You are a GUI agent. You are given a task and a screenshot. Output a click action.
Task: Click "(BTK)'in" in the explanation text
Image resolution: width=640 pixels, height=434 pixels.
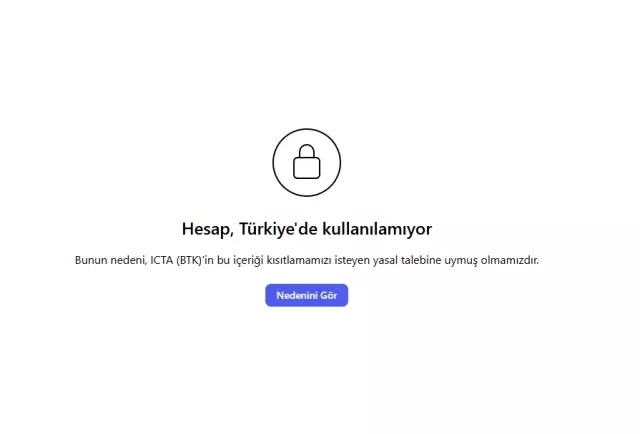click(195, 260)
